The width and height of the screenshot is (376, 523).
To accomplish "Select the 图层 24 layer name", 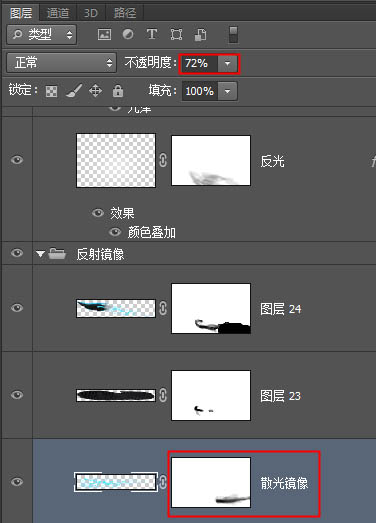I will [x=281, y=309].
